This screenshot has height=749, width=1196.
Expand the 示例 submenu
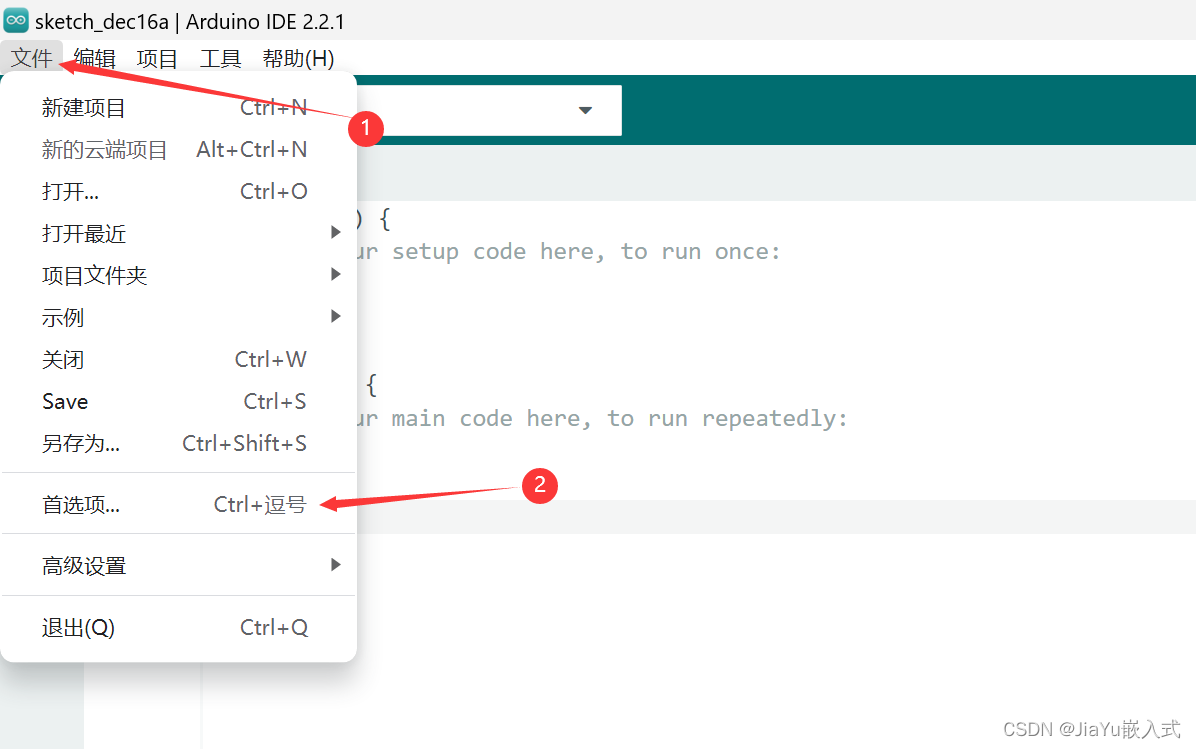coord(178,317)
